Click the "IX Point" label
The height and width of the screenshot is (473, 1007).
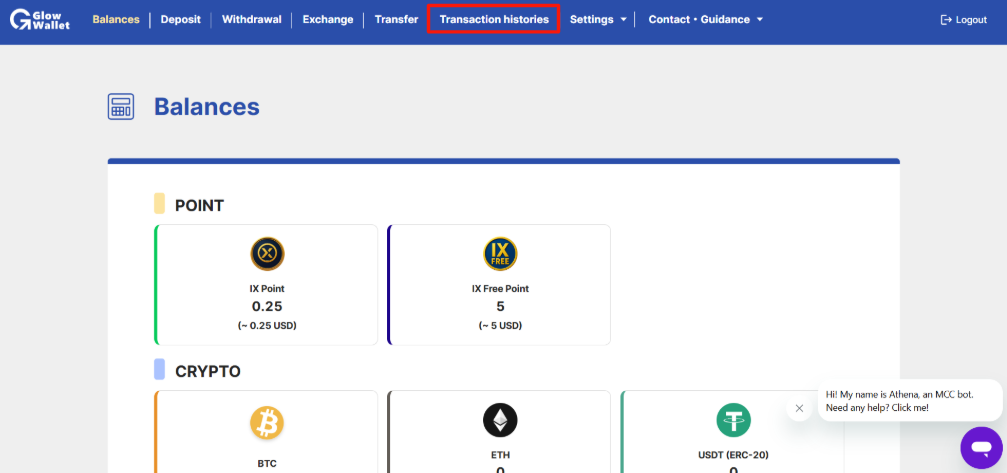(267, 289)
